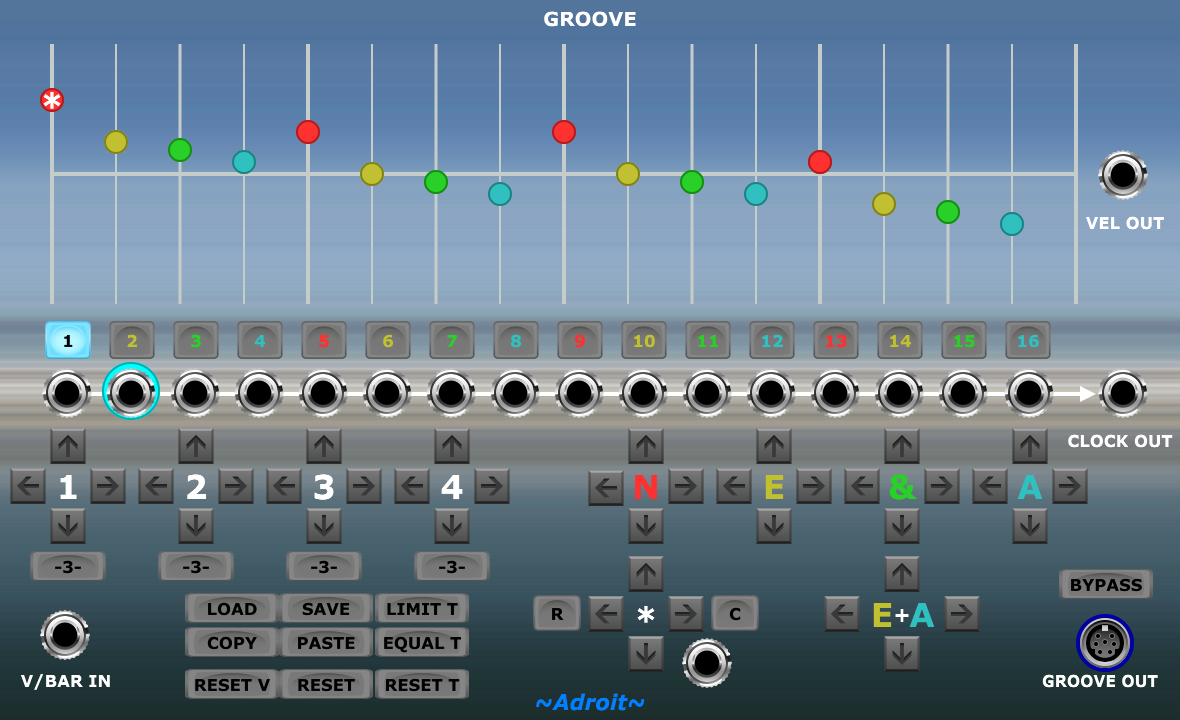Select step 16 button
The height and width of the screenshot is (720, 1180).
pos(1028,340)
